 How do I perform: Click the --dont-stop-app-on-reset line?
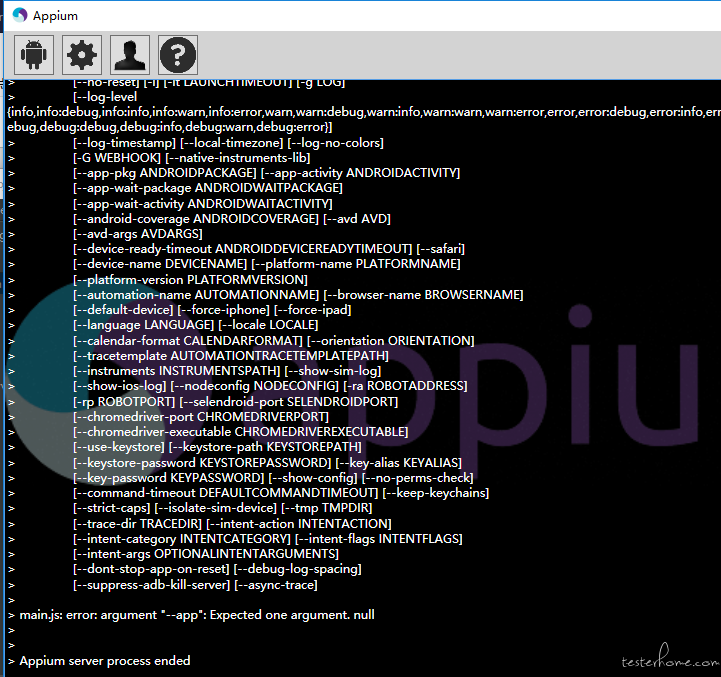(x=217, y=569)
